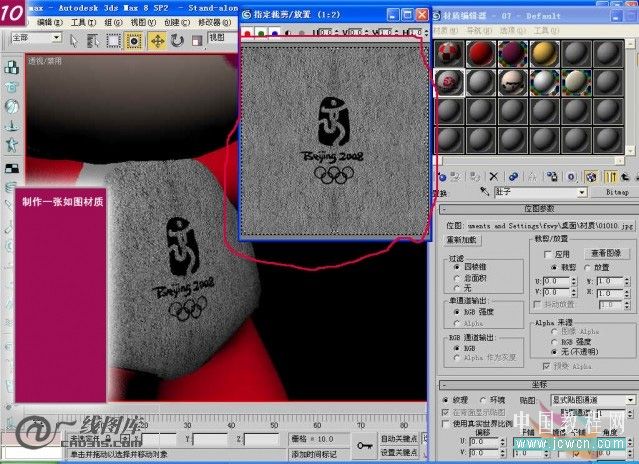Click the stacked boxes icon in left toolbar
The width and height of the screenshot is (639, 464).
click(x=11, y=68)
